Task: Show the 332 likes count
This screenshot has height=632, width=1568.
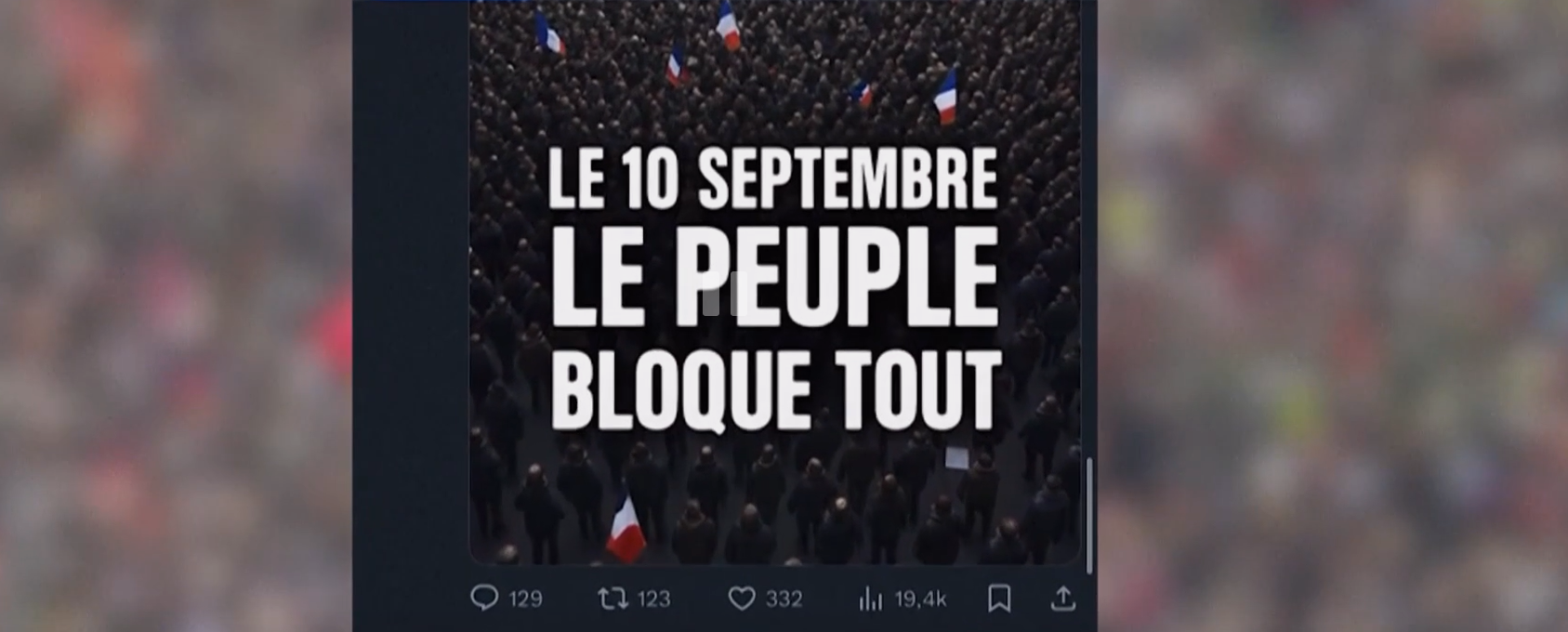Action: (784, 599)
